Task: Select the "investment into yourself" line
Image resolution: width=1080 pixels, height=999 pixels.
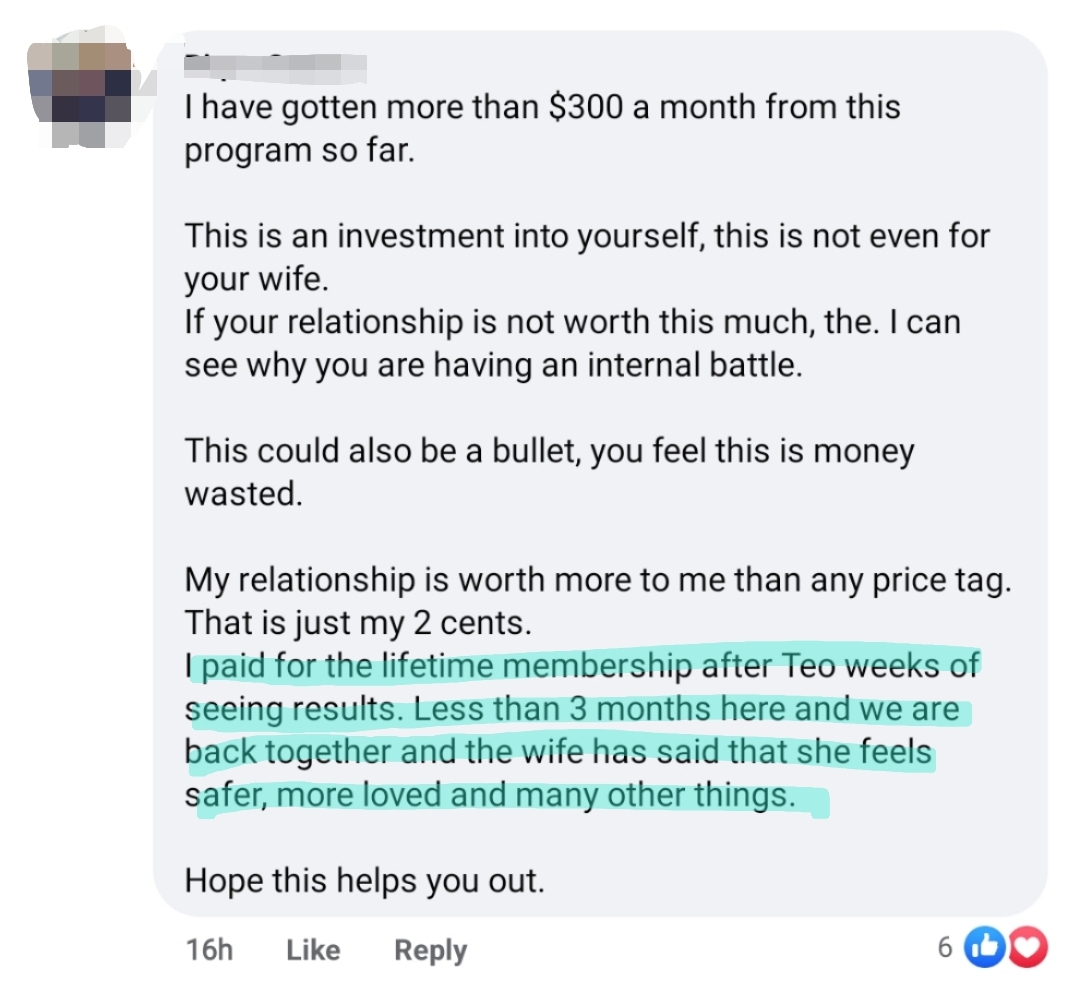Action: 587,237
